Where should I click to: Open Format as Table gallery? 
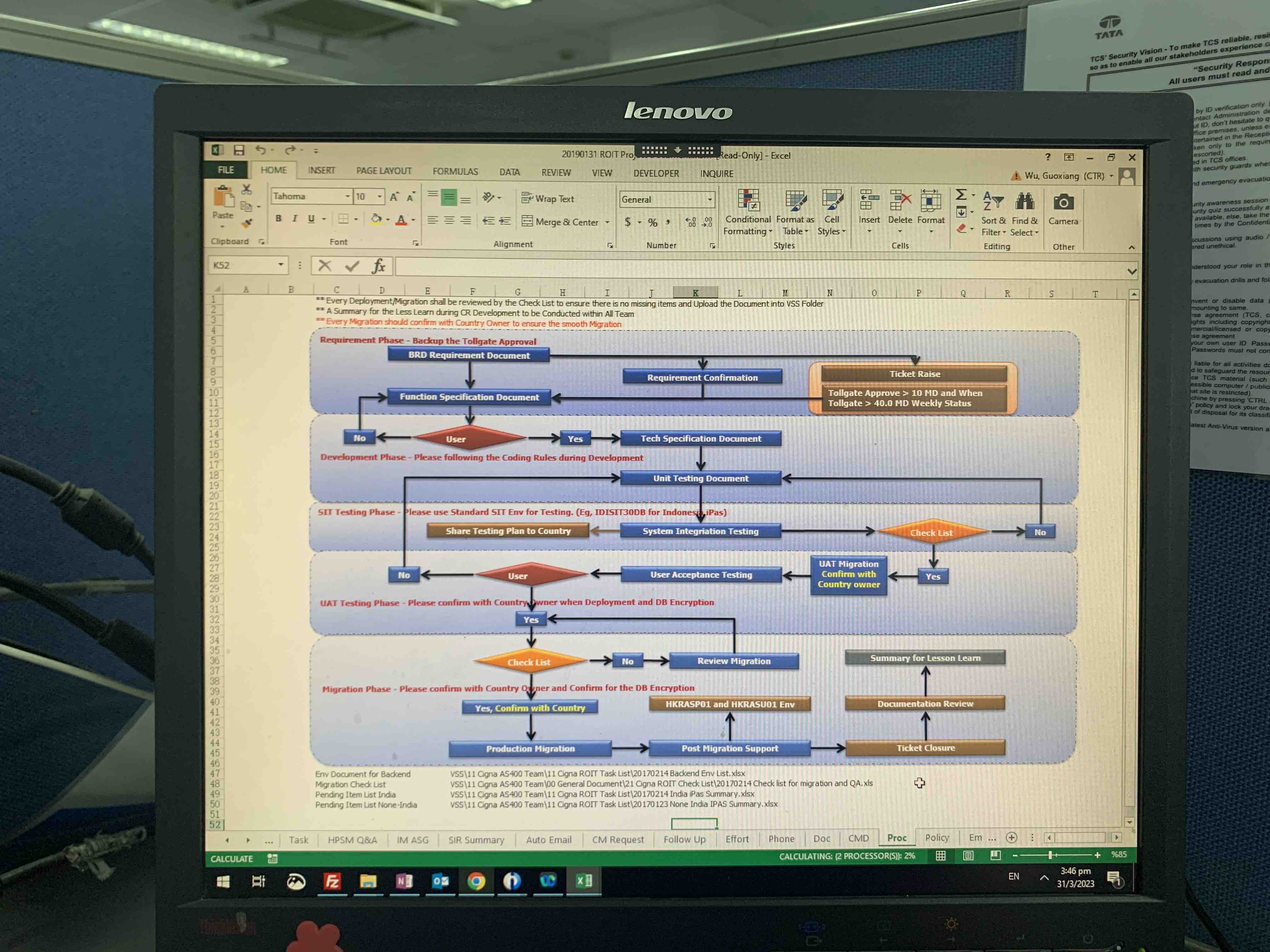(x=795, y=213)
